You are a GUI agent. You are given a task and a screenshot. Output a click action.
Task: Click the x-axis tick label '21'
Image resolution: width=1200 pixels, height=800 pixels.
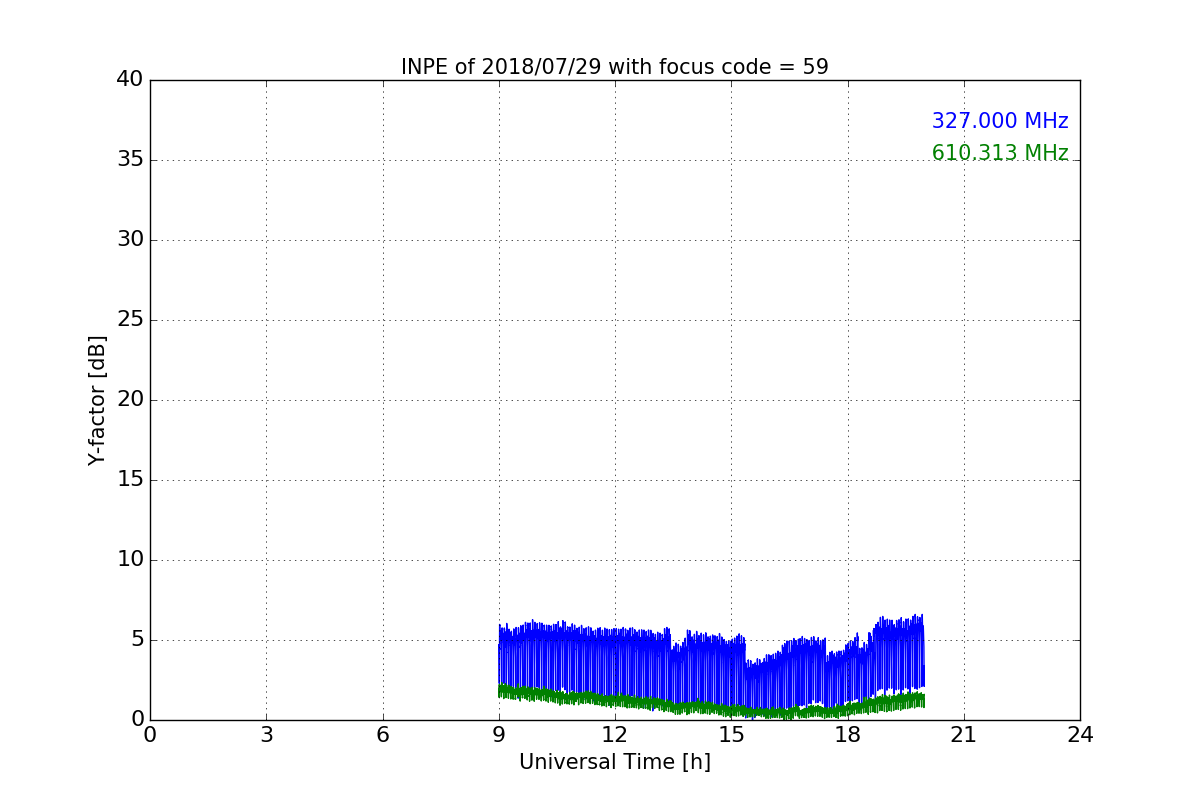click(x=964, y=735)
